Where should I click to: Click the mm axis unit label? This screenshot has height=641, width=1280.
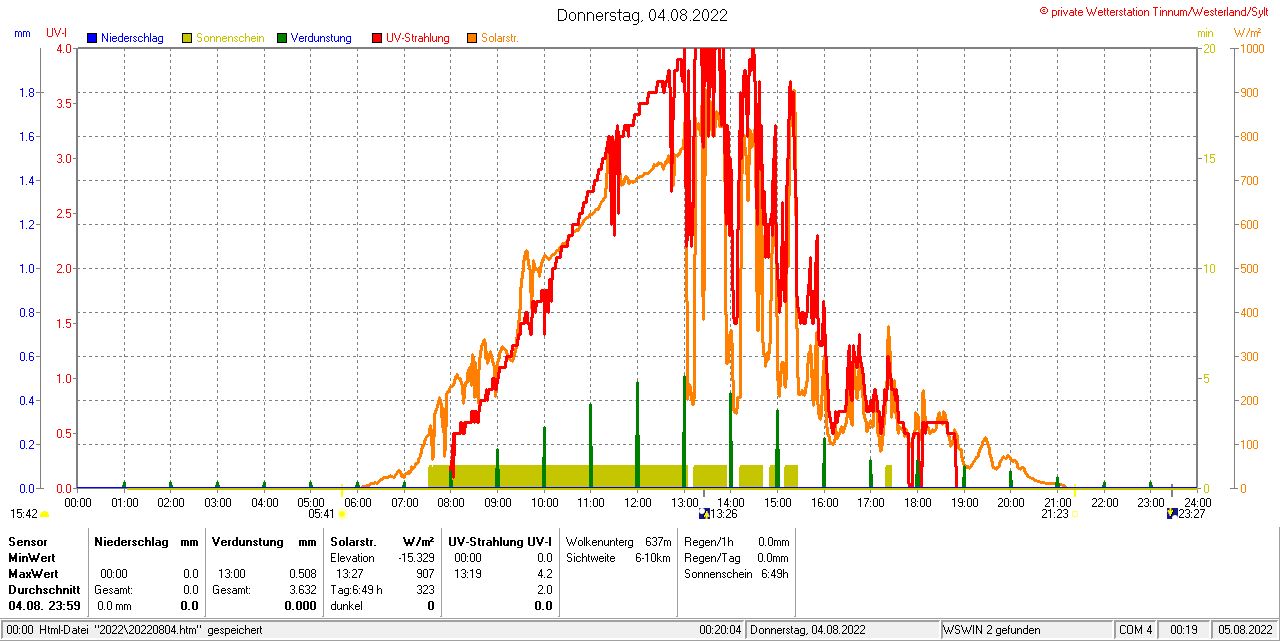pyautogui.click(x=23, y=33)
